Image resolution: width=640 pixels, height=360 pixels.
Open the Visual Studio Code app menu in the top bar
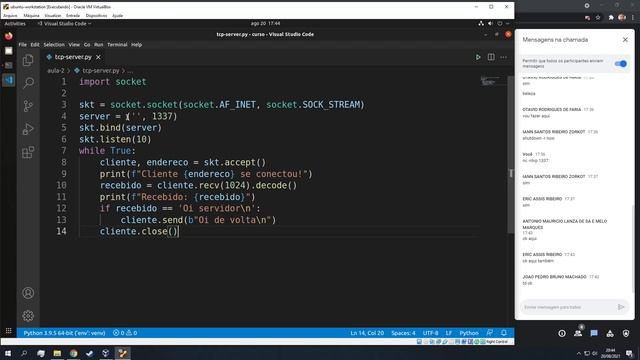pos(64,24)
